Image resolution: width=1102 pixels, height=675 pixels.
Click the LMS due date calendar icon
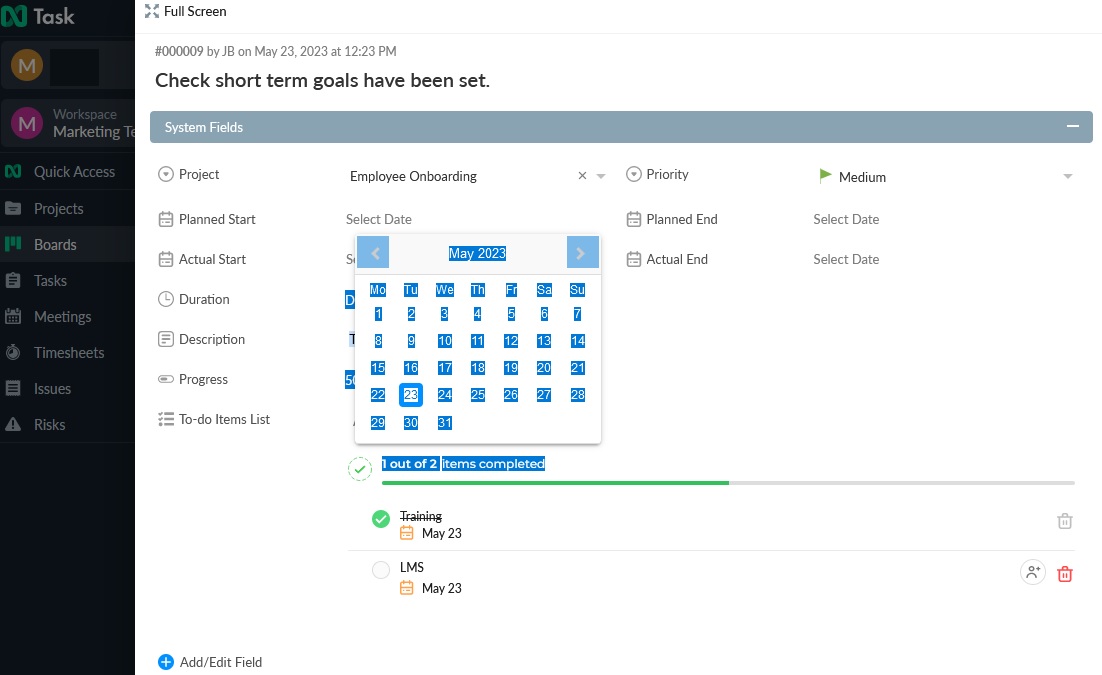tap(407, 588)
